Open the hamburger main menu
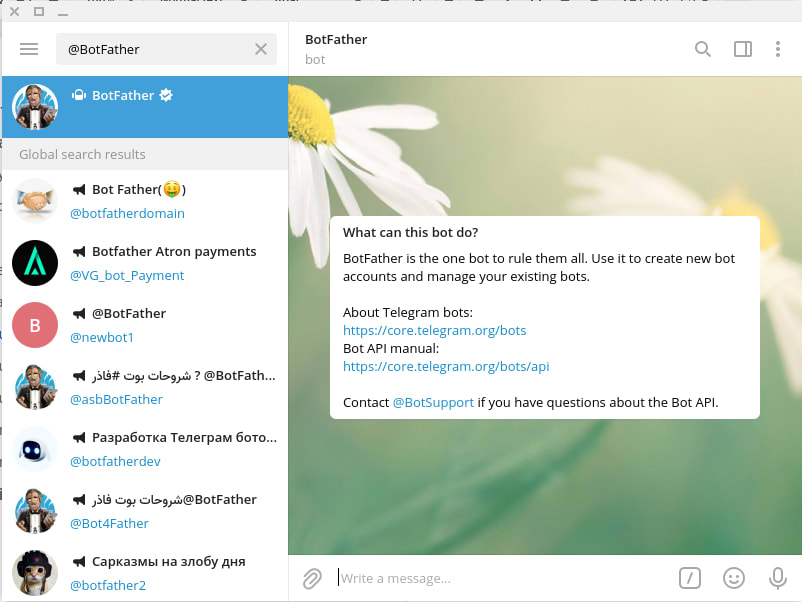 [29, 49]
